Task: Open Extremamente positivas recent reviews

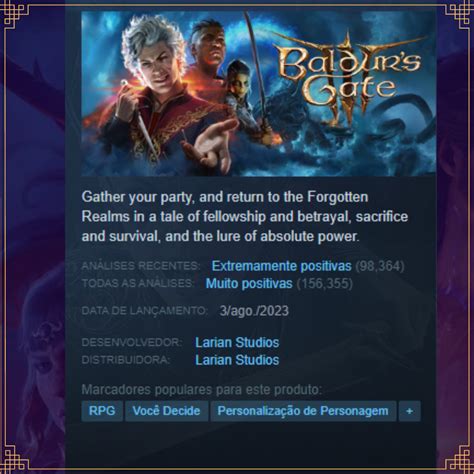Action: [281, 266]
